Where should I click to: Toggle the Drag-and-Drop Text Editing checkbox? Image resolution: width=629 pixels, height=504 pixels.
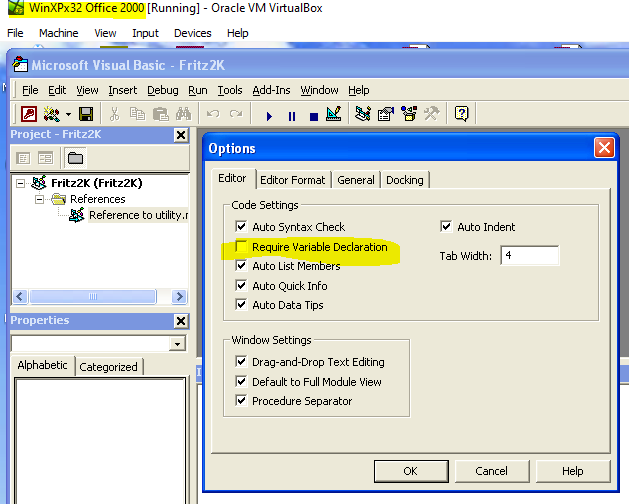click(x=241, y=362)
